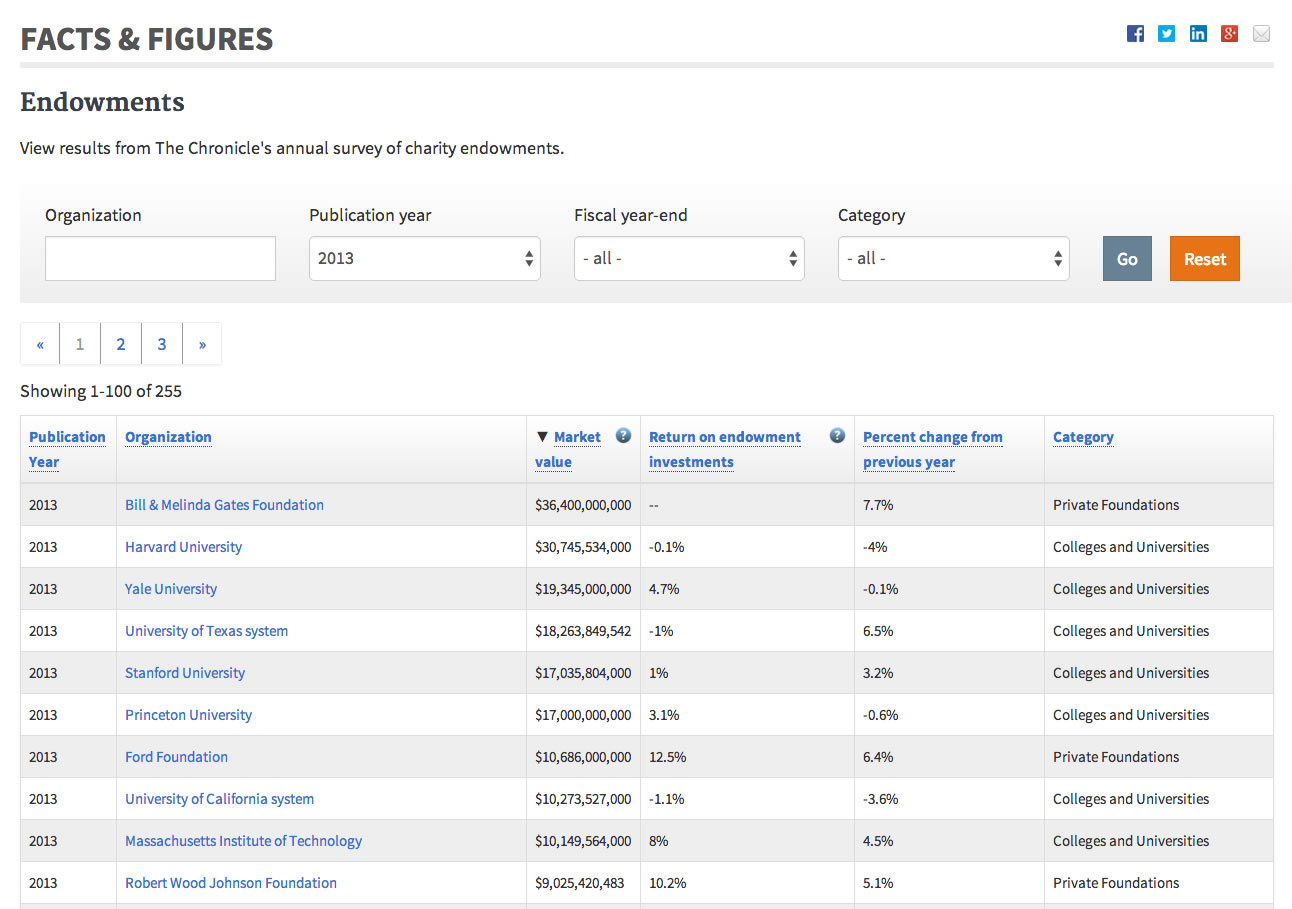Share page on Twitter icon

(x=1167, y=34)
